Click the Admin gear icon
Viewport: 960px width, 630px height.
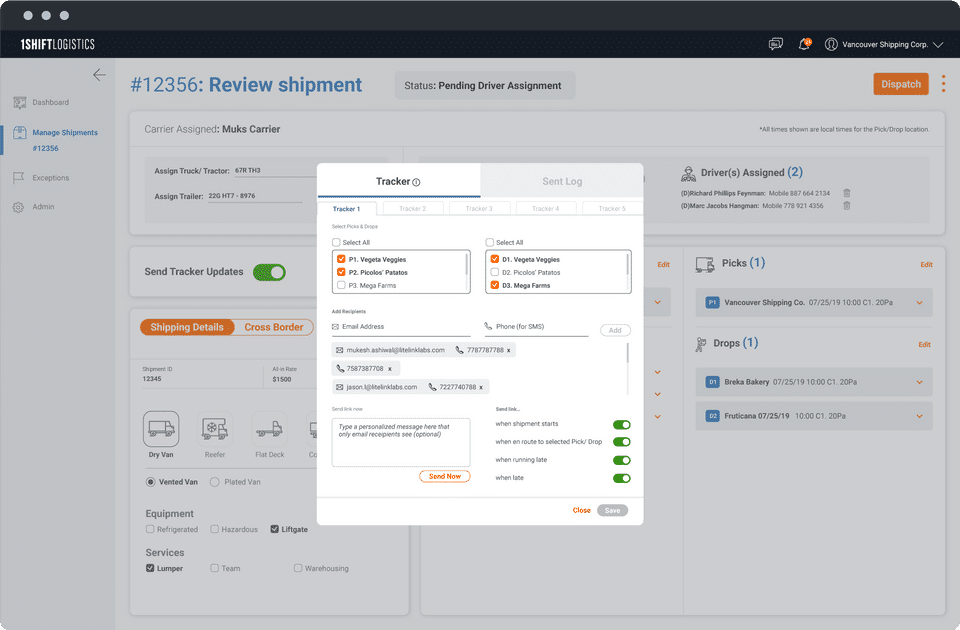point(19,207)
